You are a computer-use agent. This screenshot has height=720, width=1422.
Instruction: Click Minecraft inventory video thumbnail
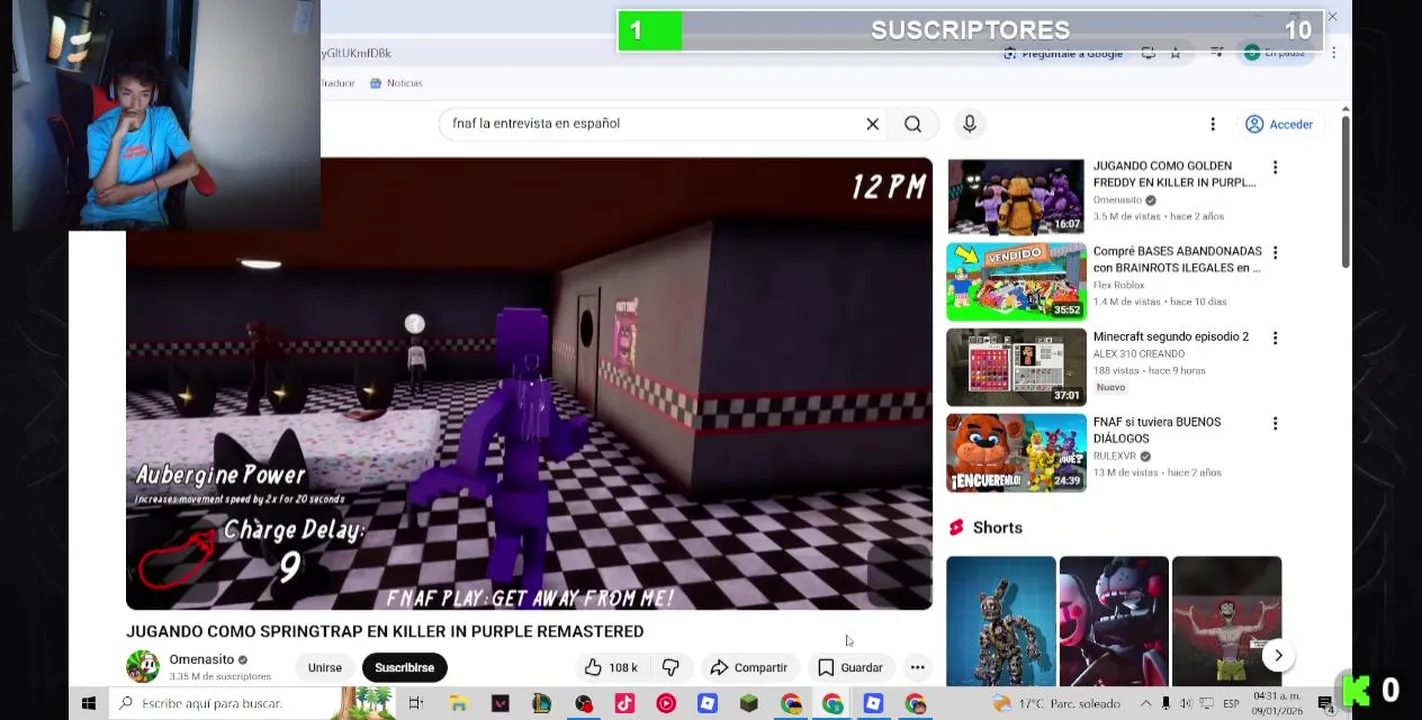tap(1015, 367)
